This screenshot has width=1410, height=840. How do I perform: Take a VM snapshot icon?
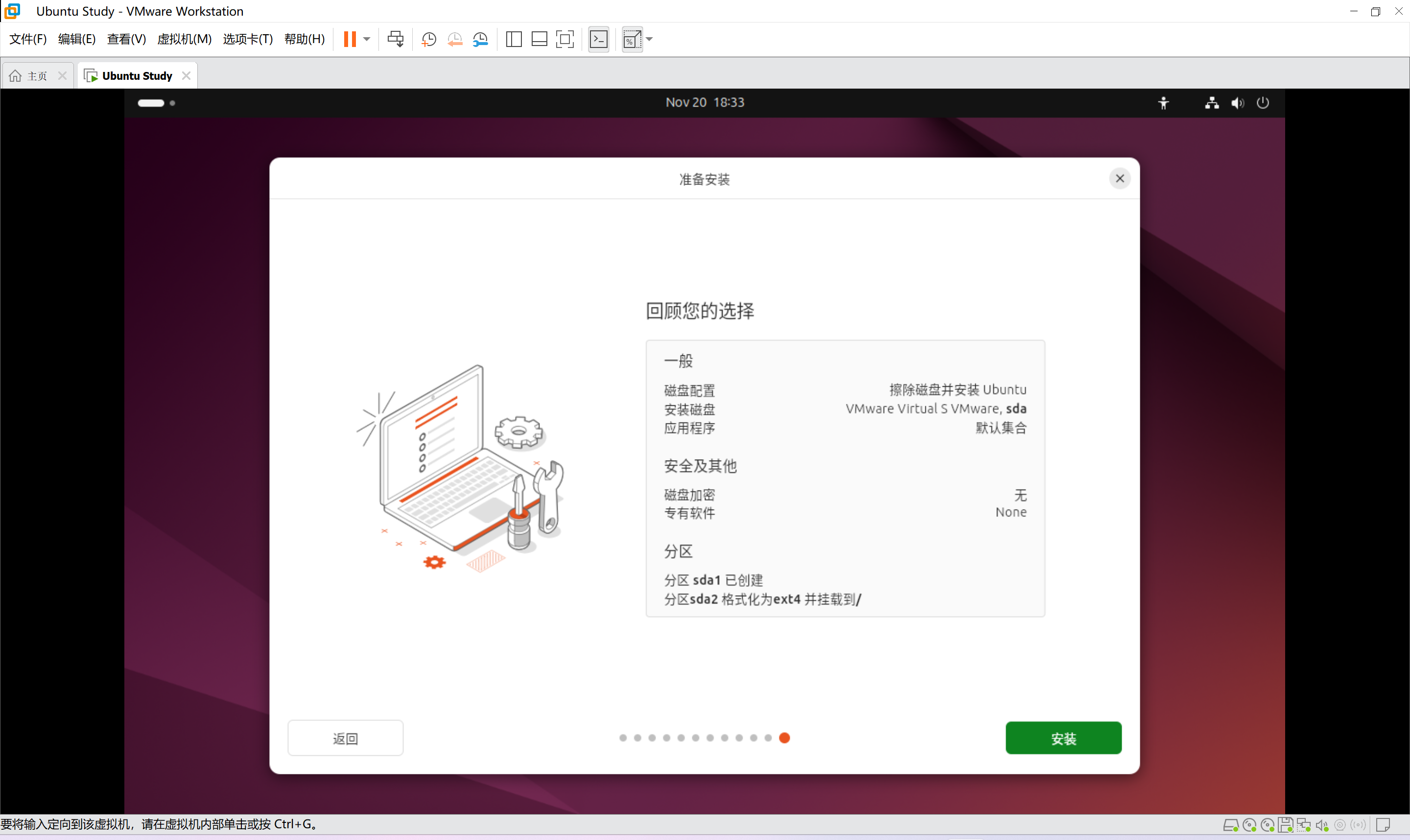point(428,39)
